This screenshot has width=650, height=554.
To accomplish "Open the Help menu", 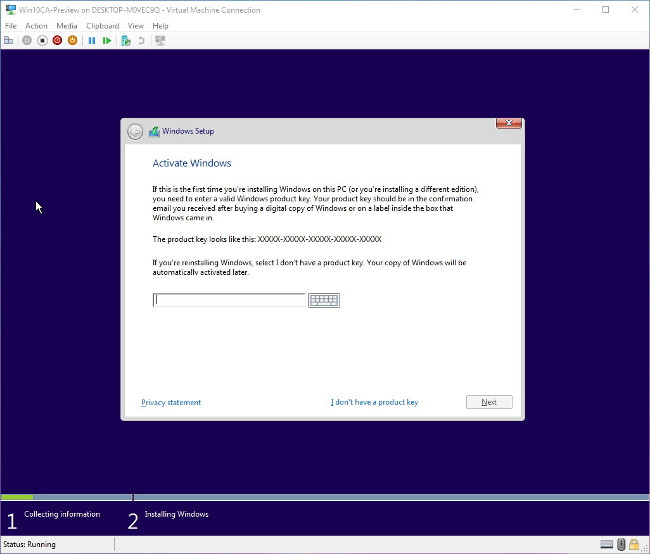I will point(160,26).
